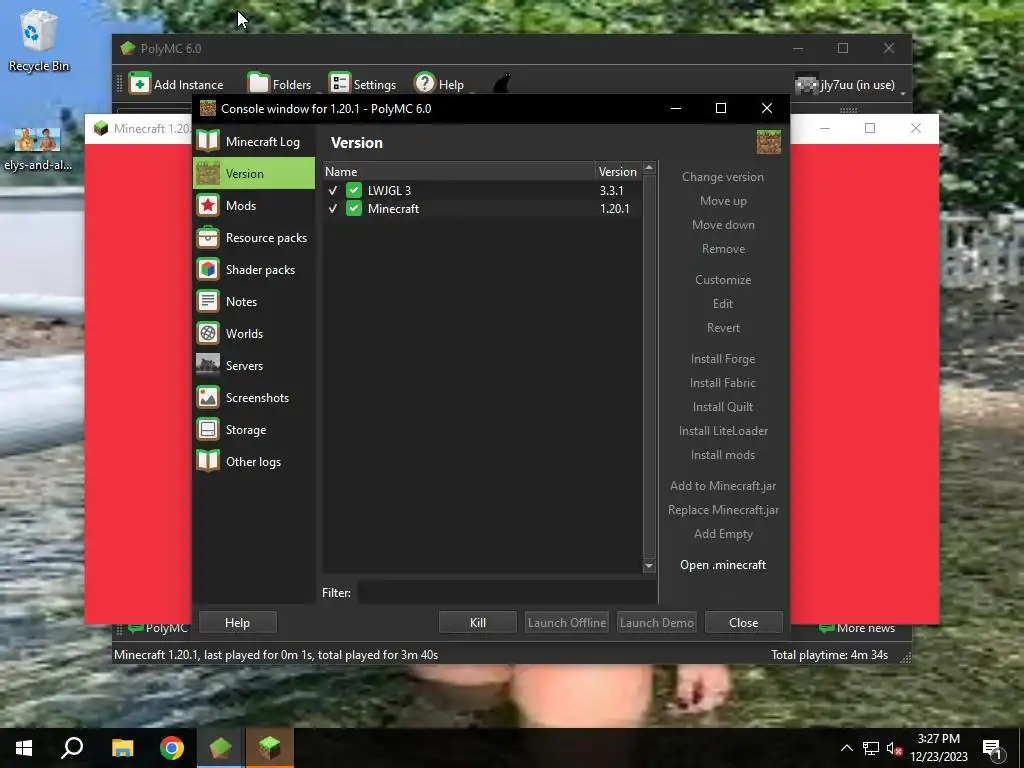Click the Worlds globe icon

click(208, 334)
